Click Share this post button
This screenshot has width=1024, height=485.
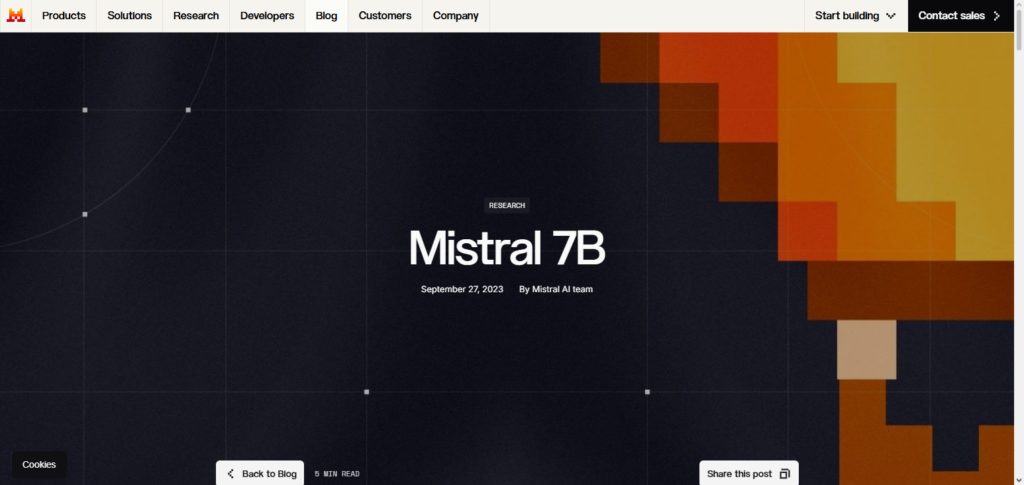(748, 473)
